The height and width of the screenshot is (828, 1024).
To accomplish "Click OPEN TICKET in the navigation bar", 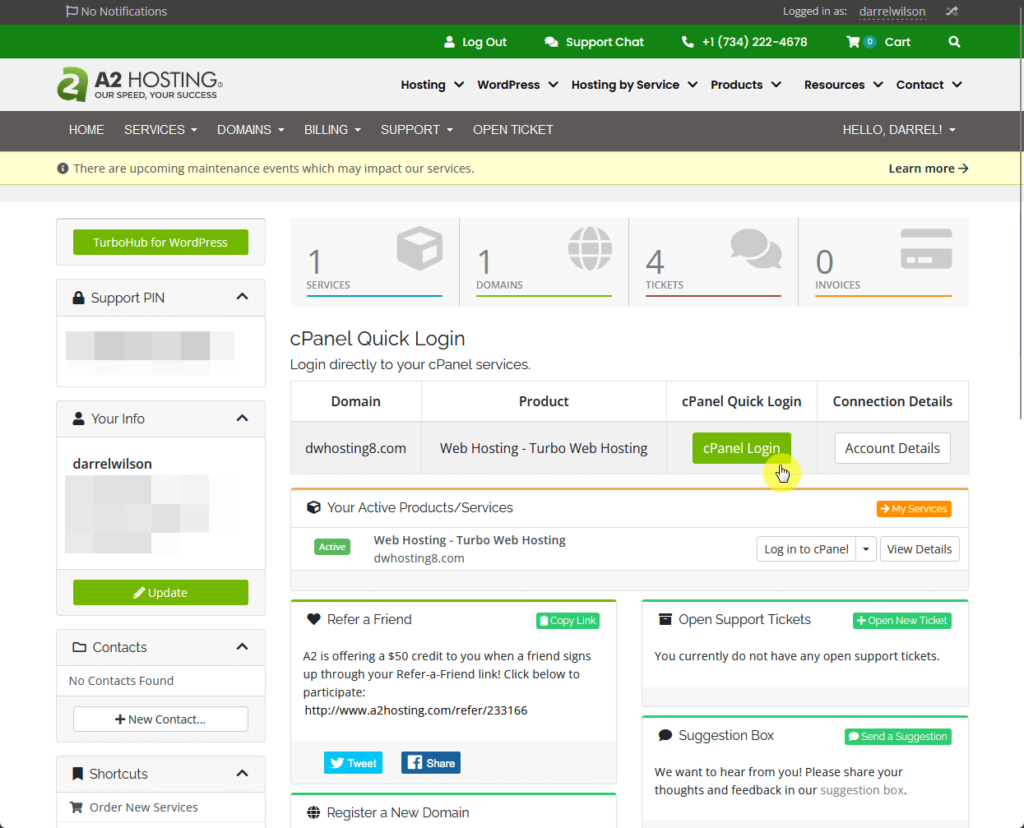I will tap(513, 130).
